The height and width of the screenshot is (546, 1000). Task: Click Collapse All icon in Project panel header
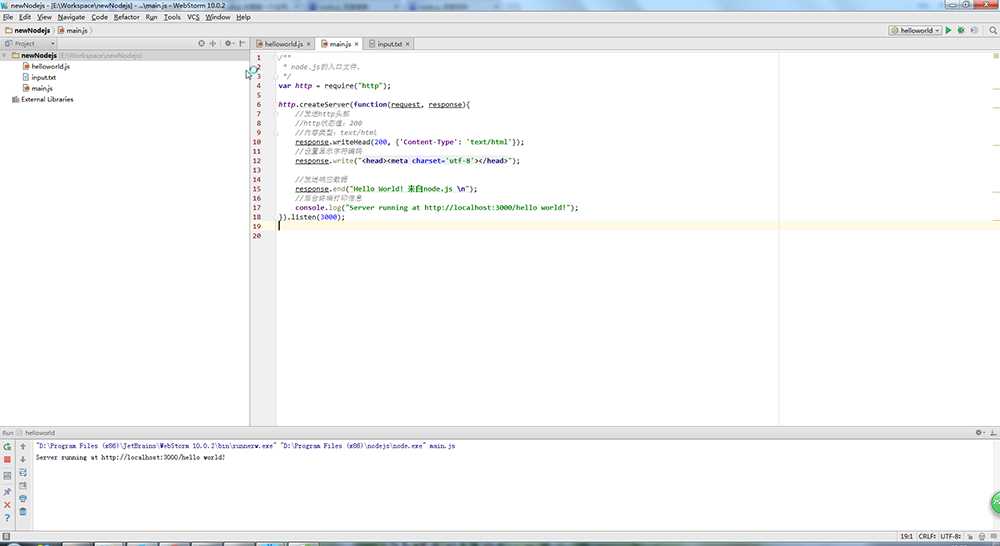212,43
